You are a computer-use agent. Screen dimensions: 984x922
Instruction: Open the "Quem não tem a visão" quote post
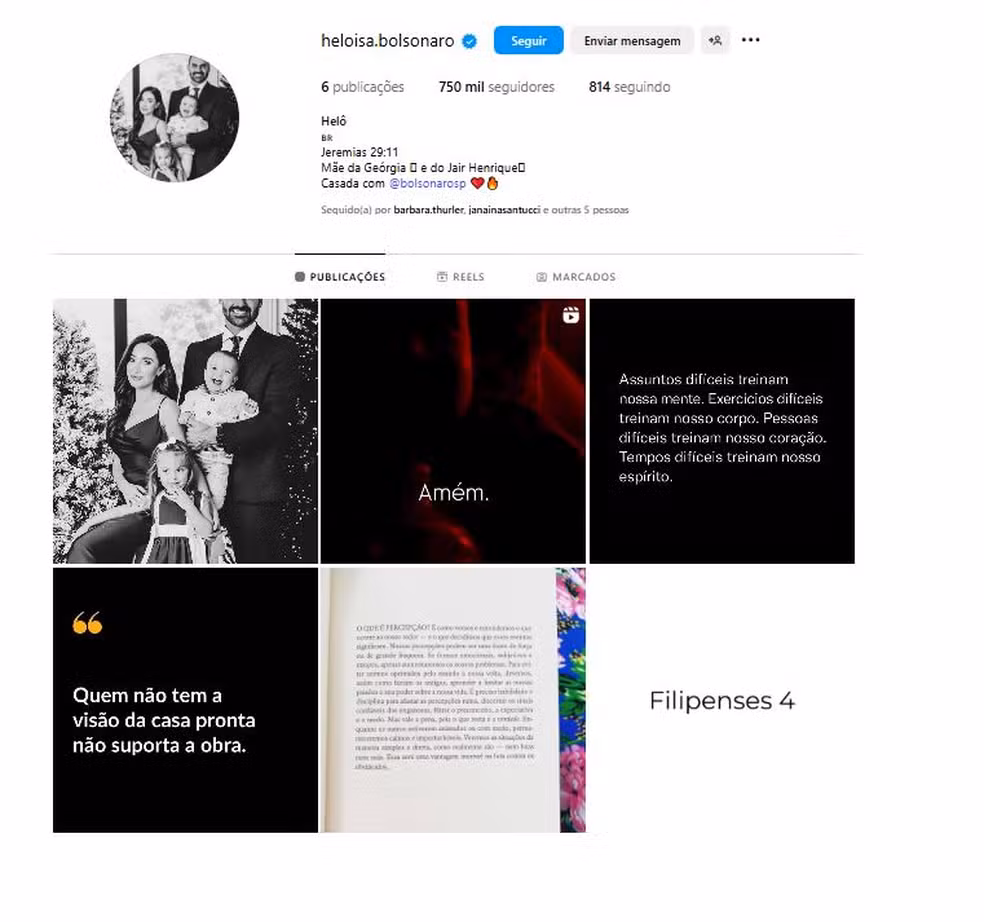(x=185, y=700)
